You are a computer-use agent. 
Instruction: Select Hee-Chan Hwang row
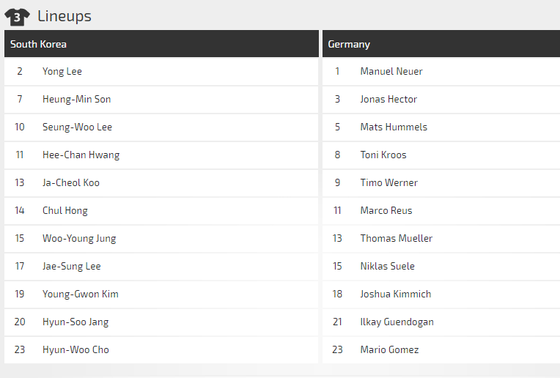pos(161,155)
